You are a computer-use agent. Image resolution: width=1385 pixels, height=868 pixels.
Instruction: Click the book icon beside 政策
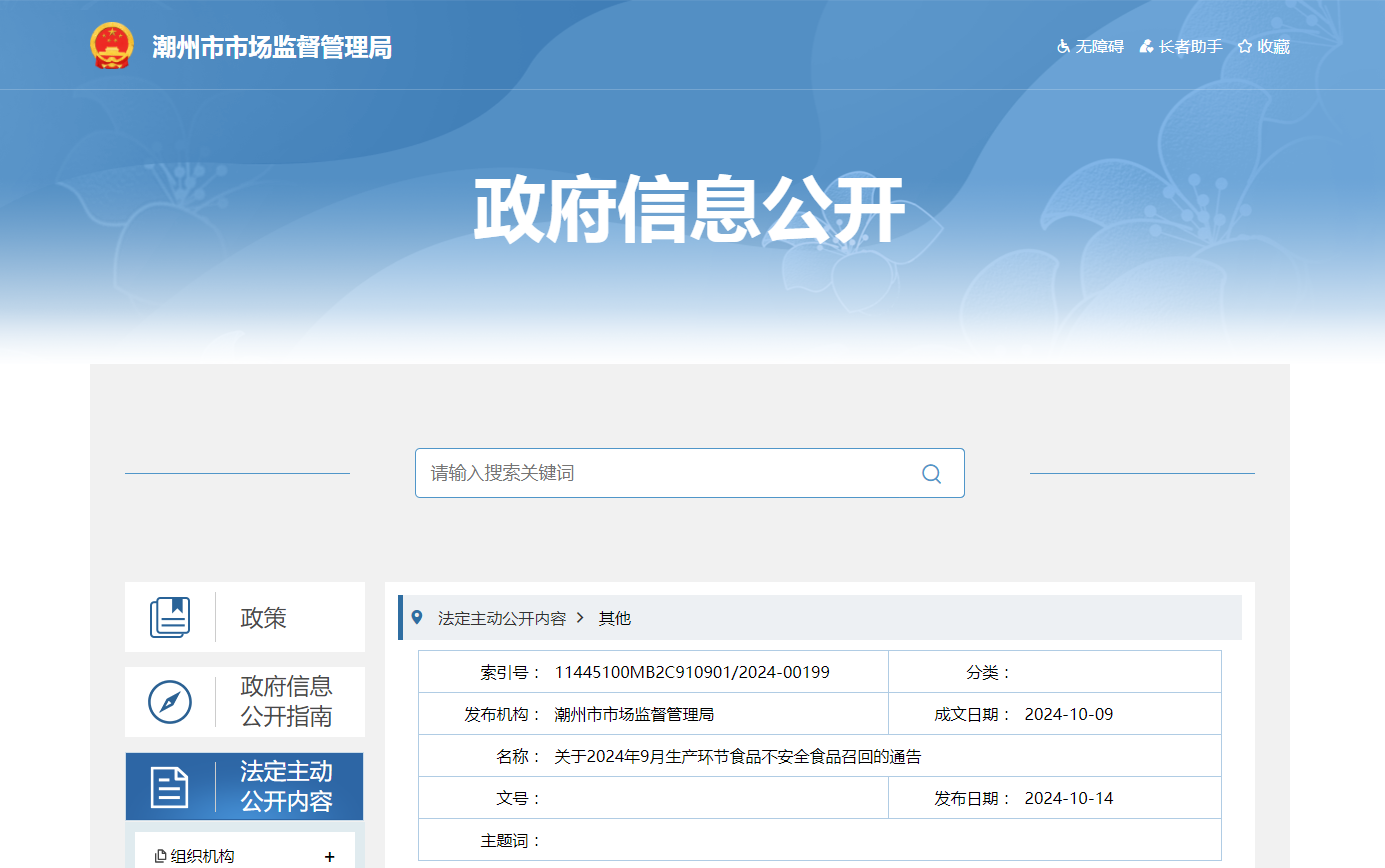click(x=170, y=617)
